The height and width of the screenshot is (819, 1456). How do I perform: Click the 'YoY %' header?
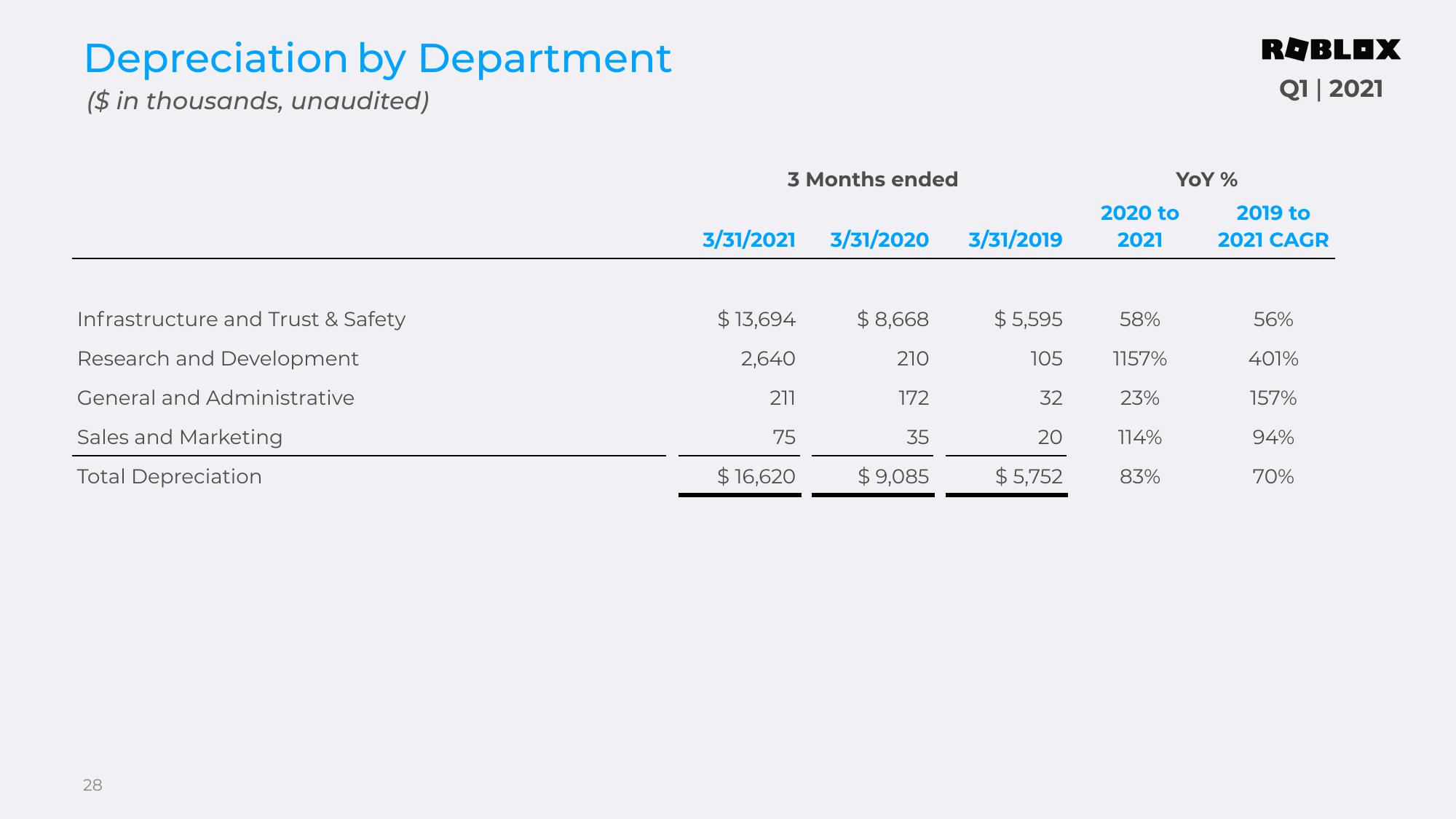(x=1206, y=179)
